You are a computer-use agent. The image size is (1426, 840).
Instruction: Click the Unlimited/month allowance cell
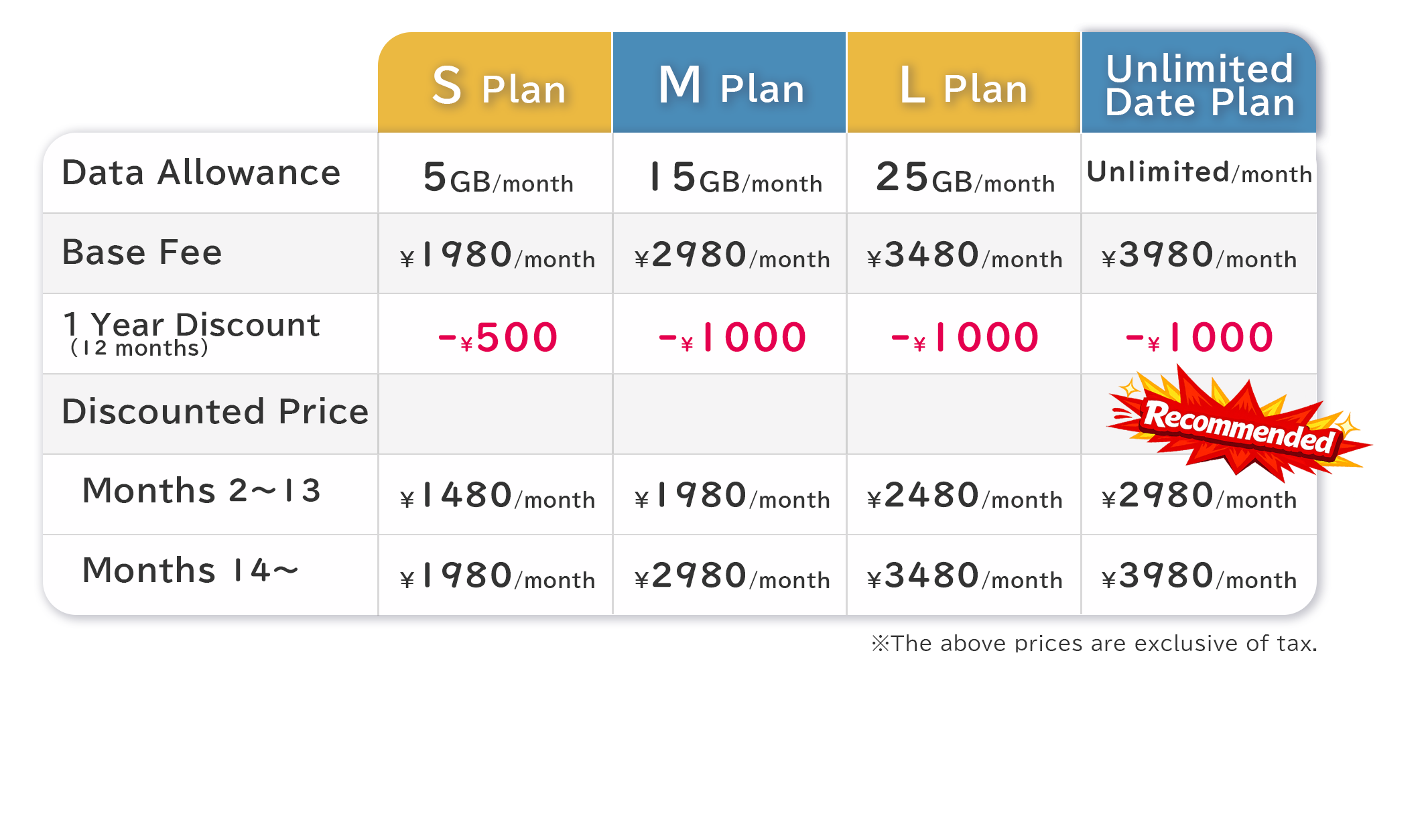(1200, 173)
